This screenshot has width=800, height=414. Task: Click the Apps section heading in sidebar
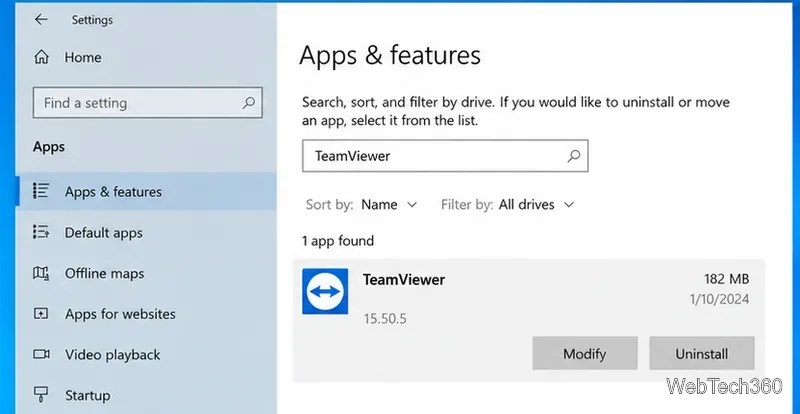[49, 147]
